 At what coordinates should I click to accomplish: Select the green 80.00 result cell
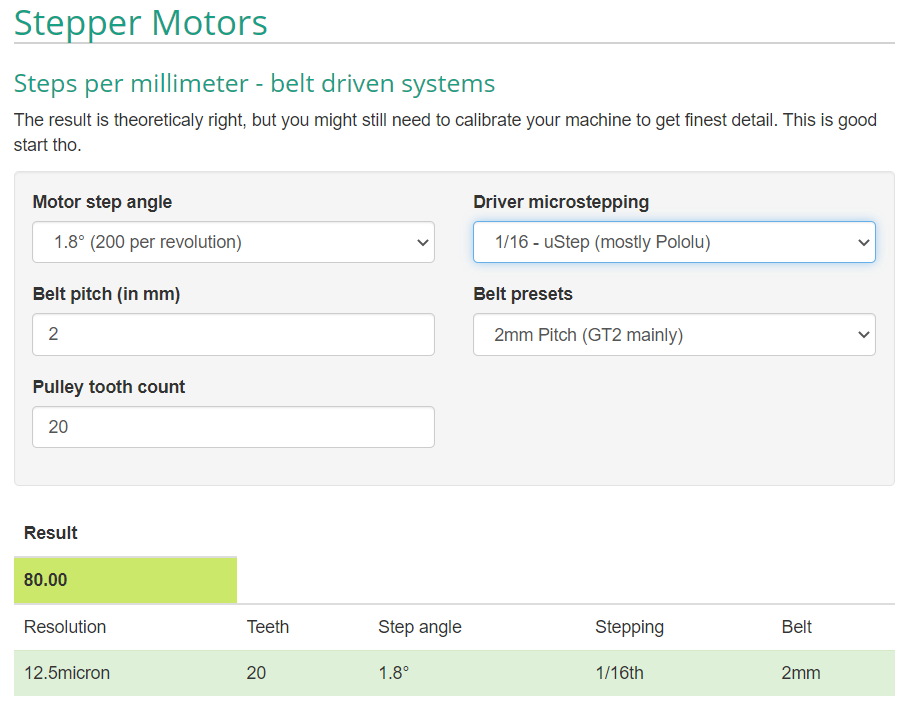pyautogui.click(x=125, y=580)
